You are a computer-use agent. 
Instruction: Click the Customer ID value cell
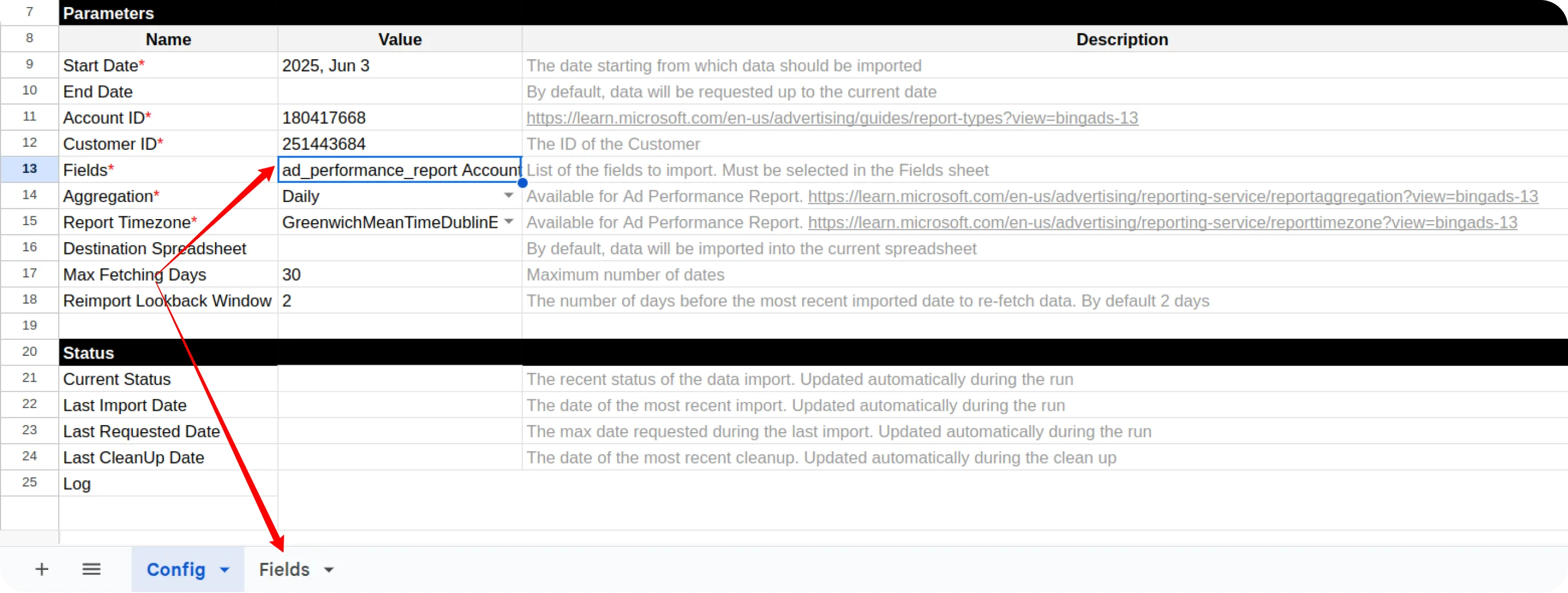click(x=399, y=144)
